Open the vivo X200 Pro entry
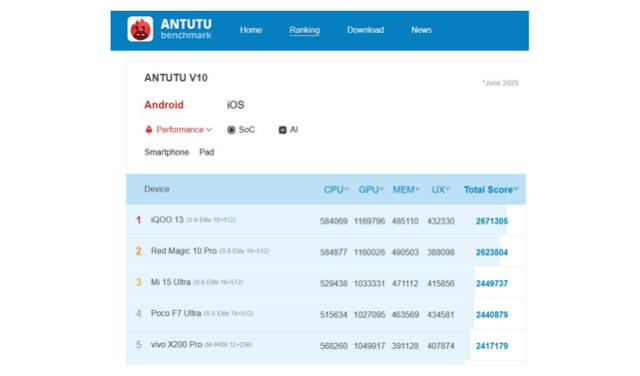 176,345
